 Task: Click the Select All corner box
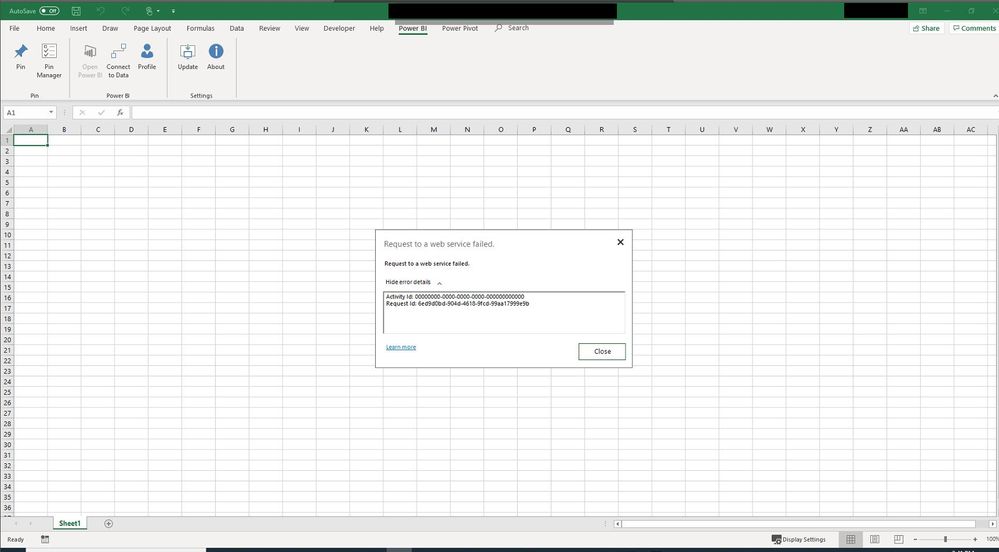point(6,129)
